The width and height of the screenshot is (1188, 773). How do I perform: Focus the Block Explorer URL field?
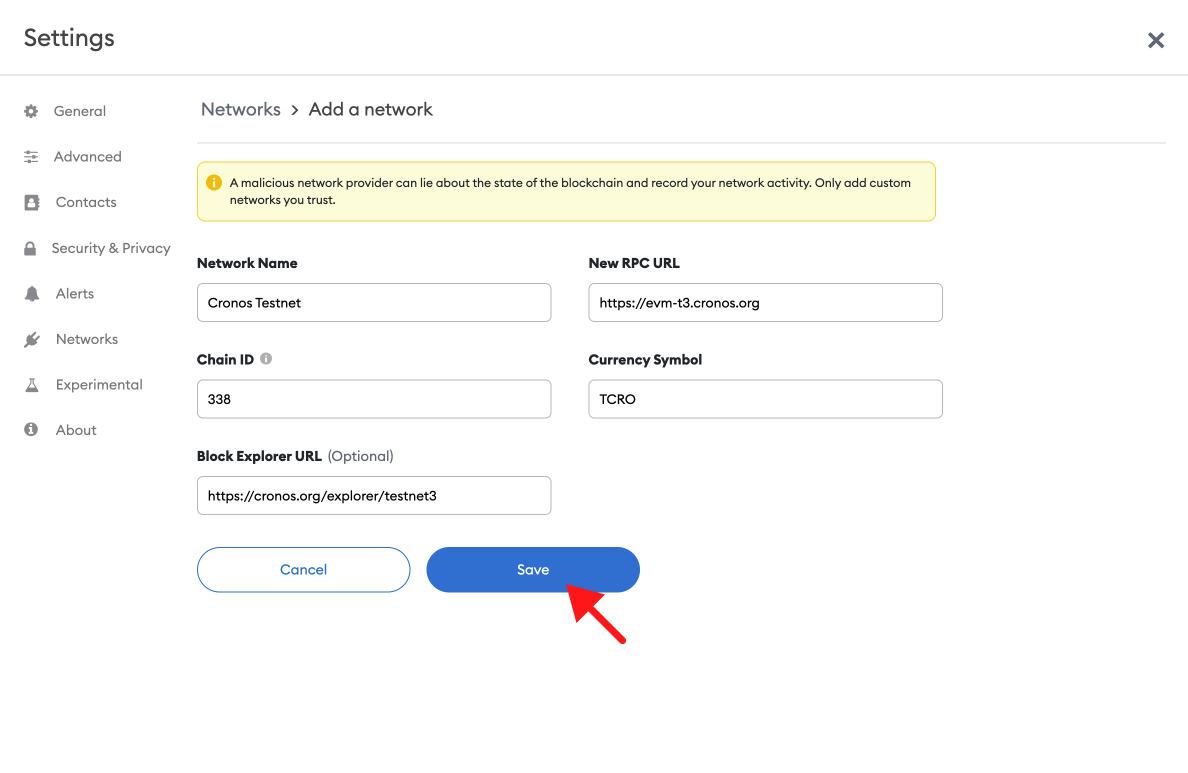coord(374,496)
